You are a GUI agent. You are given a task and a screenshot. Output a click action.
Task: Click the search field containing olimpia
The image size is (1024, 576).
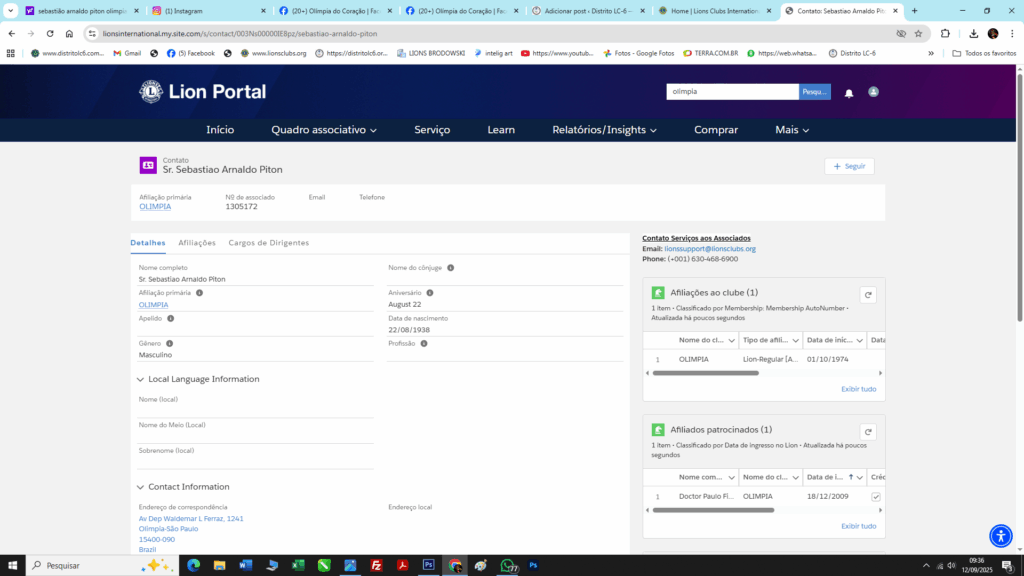tap(732, 92)
